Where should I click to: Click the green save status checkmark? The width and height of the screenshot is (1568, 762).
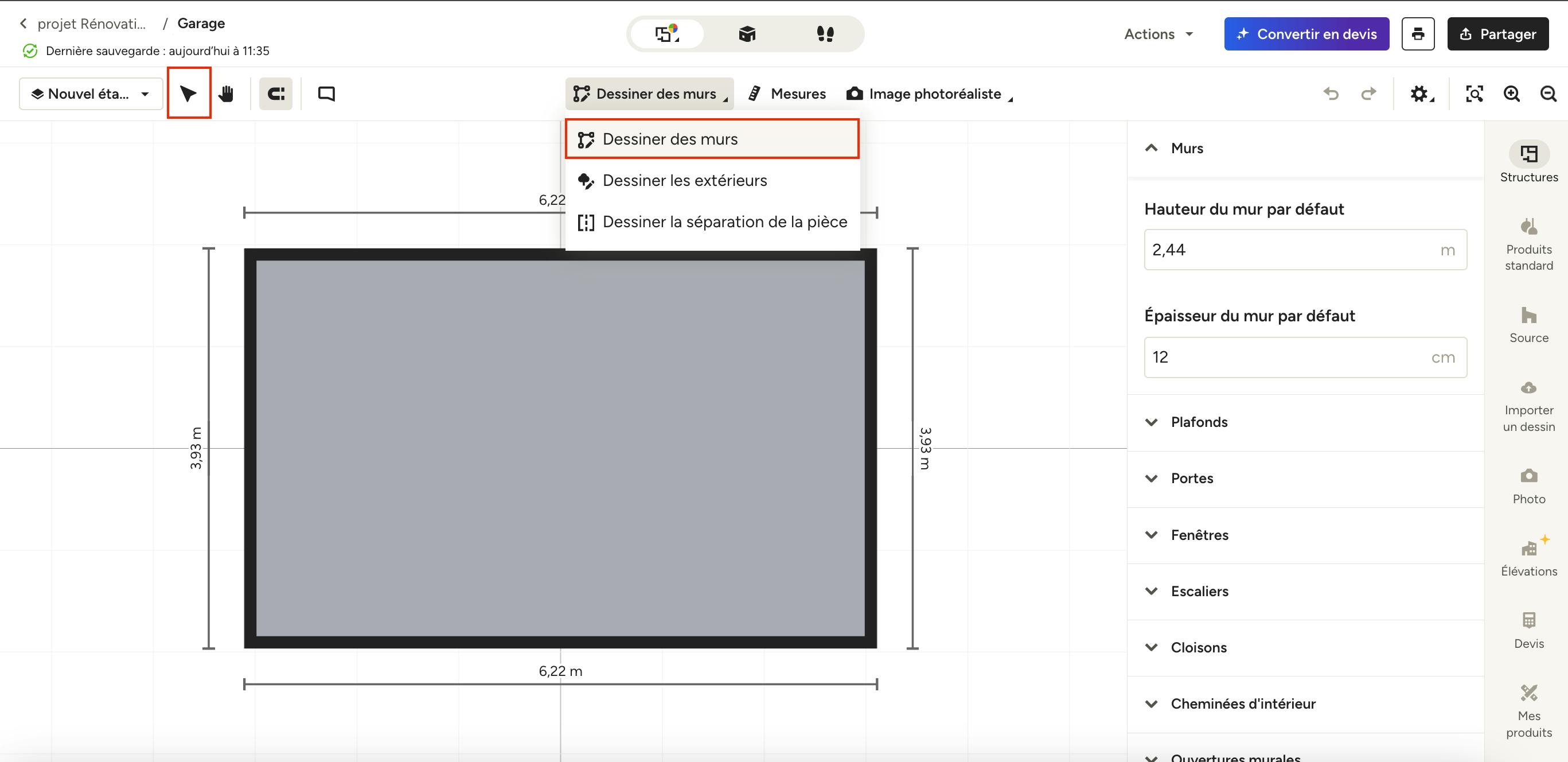point(30,51)
